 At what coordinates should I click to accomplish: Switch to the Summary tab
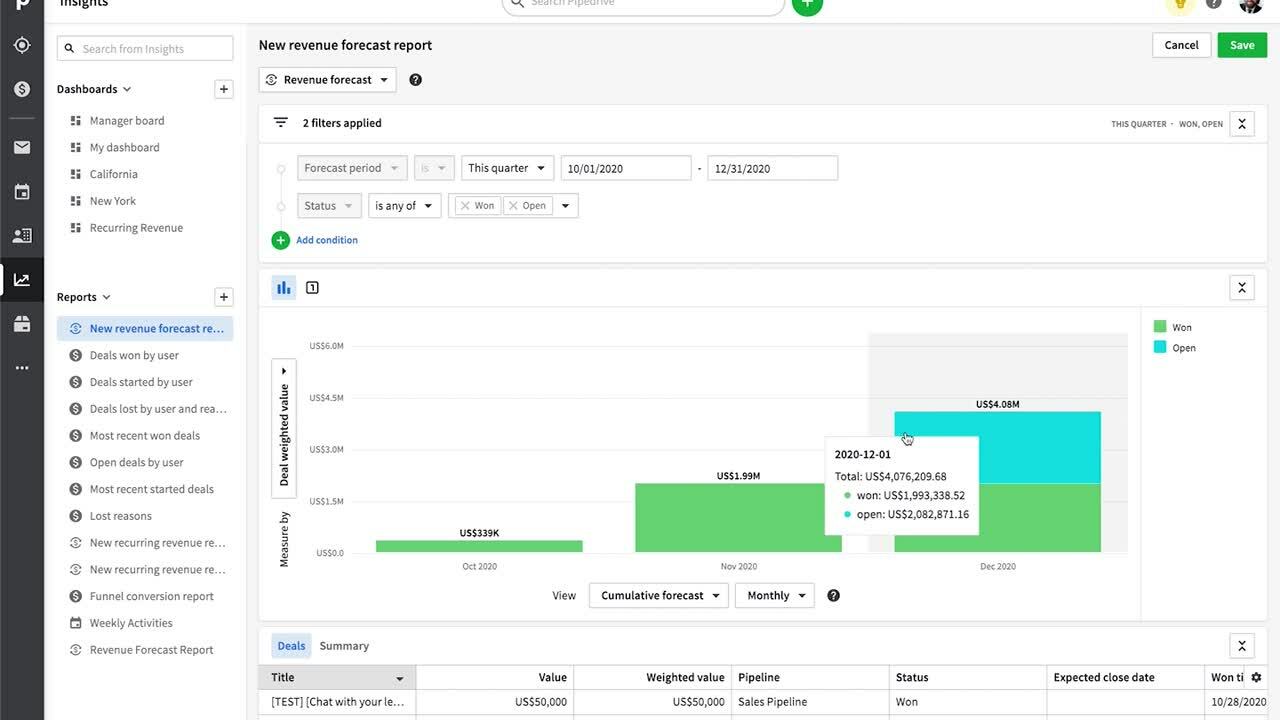click(x=344, y=646)
